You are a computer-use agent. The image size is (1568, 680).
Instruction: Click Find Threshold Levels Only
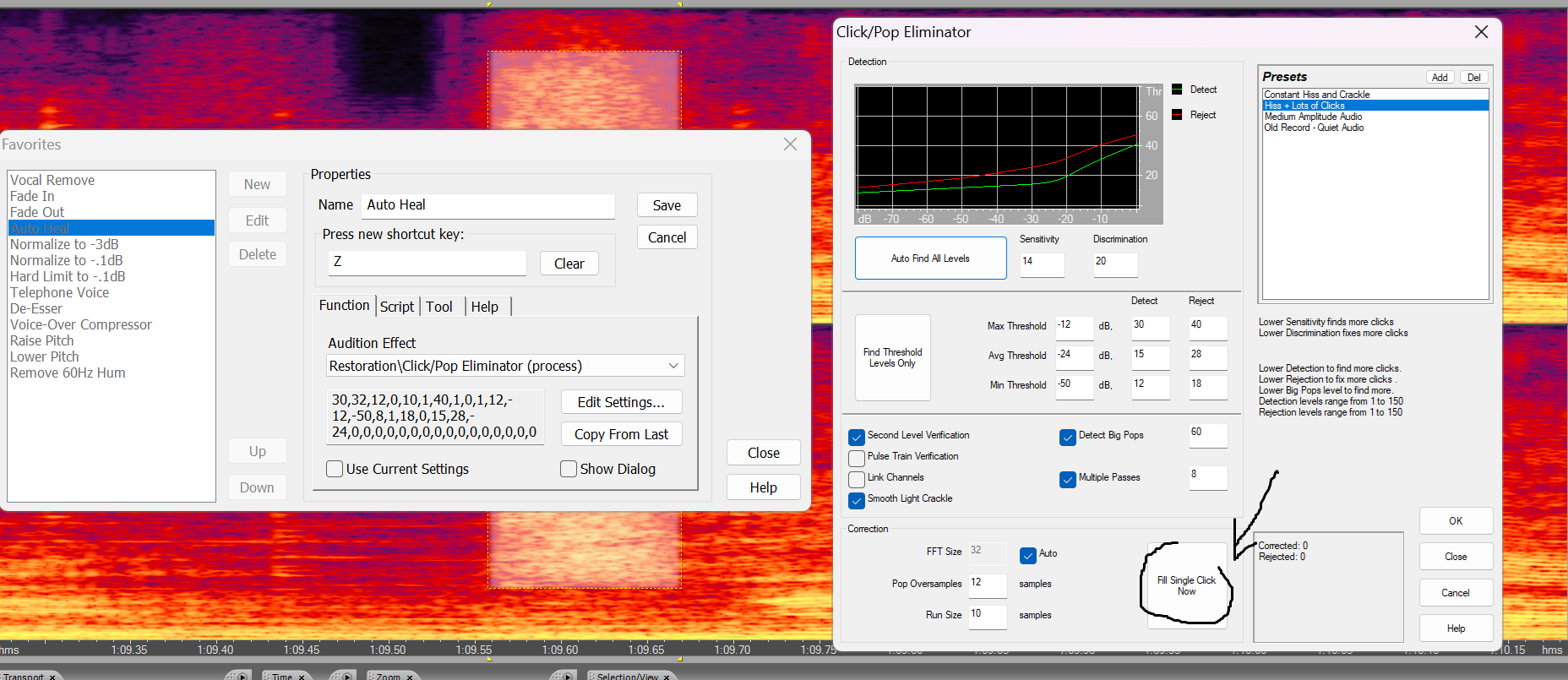coord(893,357)
